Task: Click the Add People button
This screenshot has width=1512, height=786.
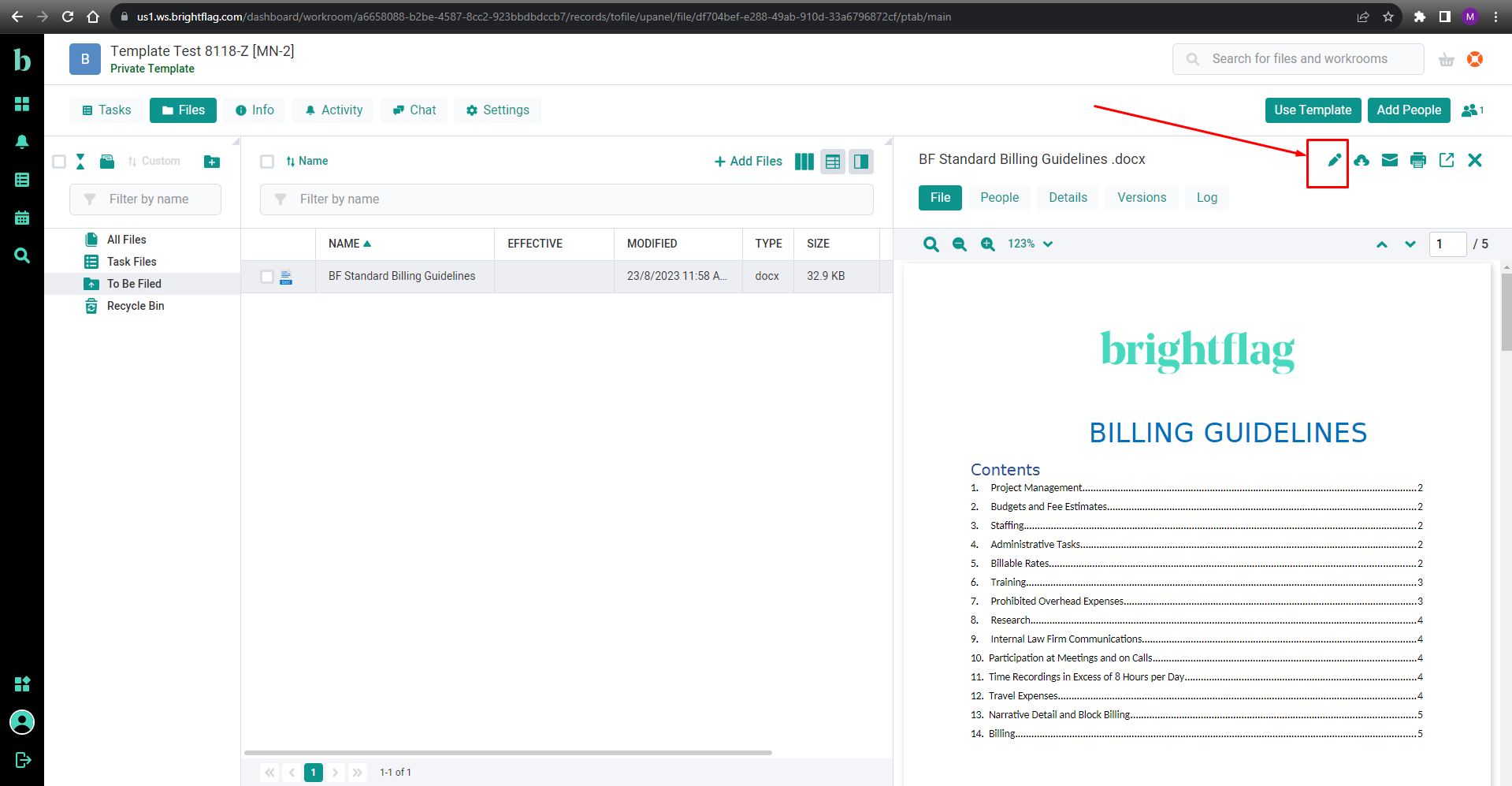Action: [x=1409, y=110]
